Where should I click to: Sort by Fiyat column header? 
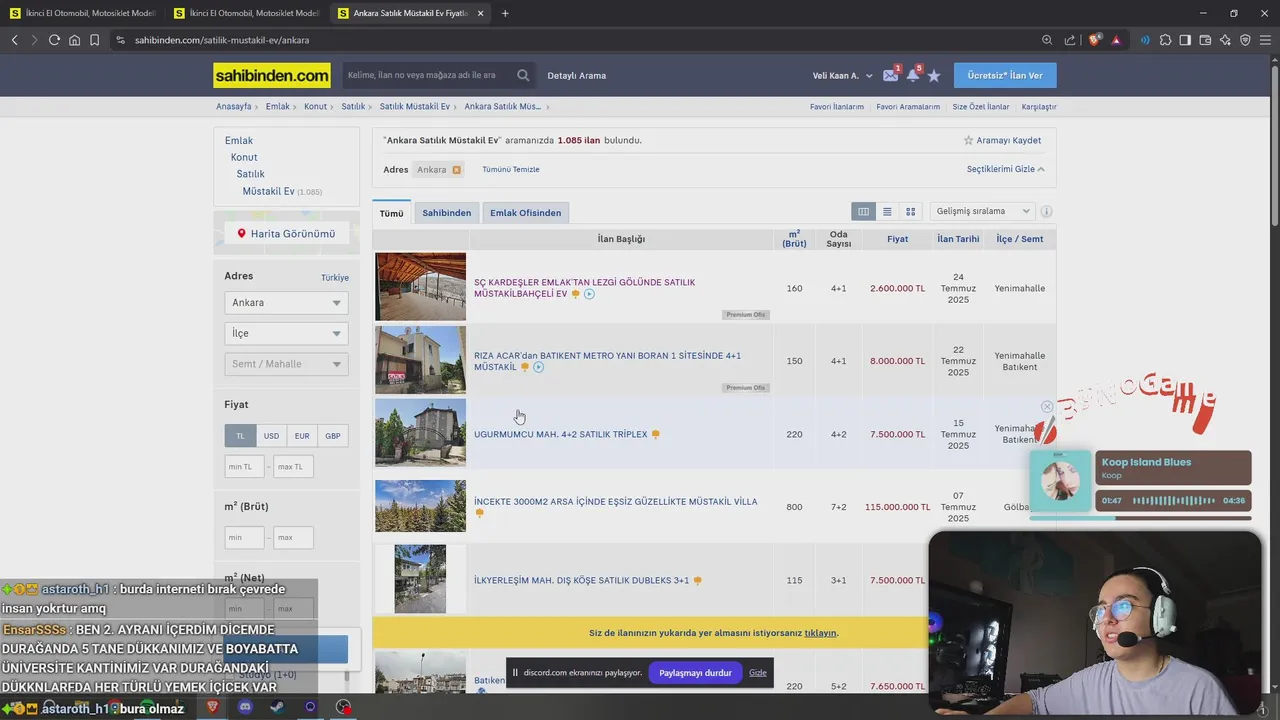tap(897, 239)
